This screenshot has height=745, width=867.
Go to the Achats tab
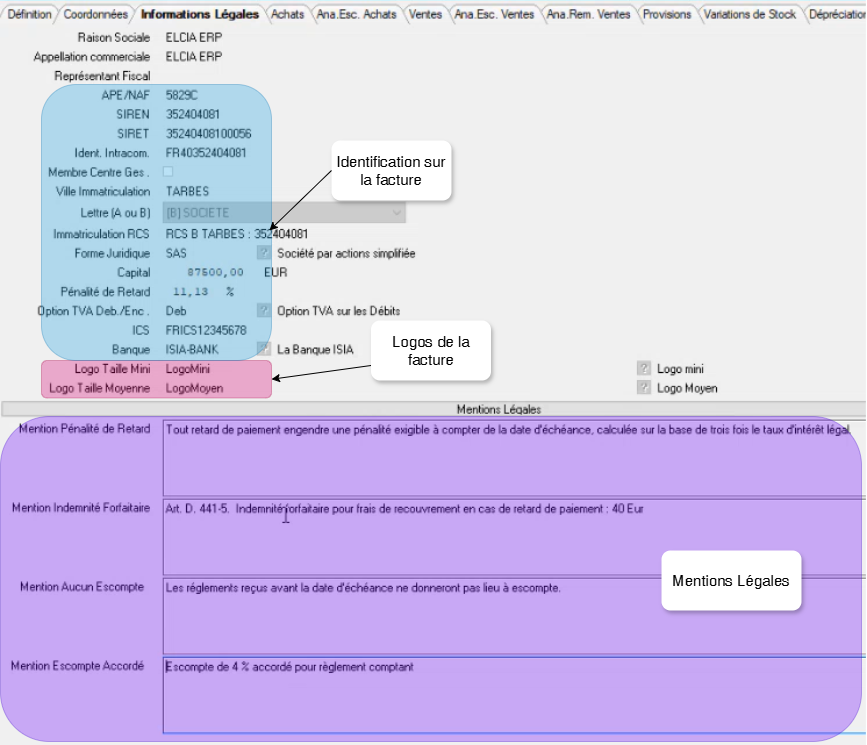click(287, 14)
